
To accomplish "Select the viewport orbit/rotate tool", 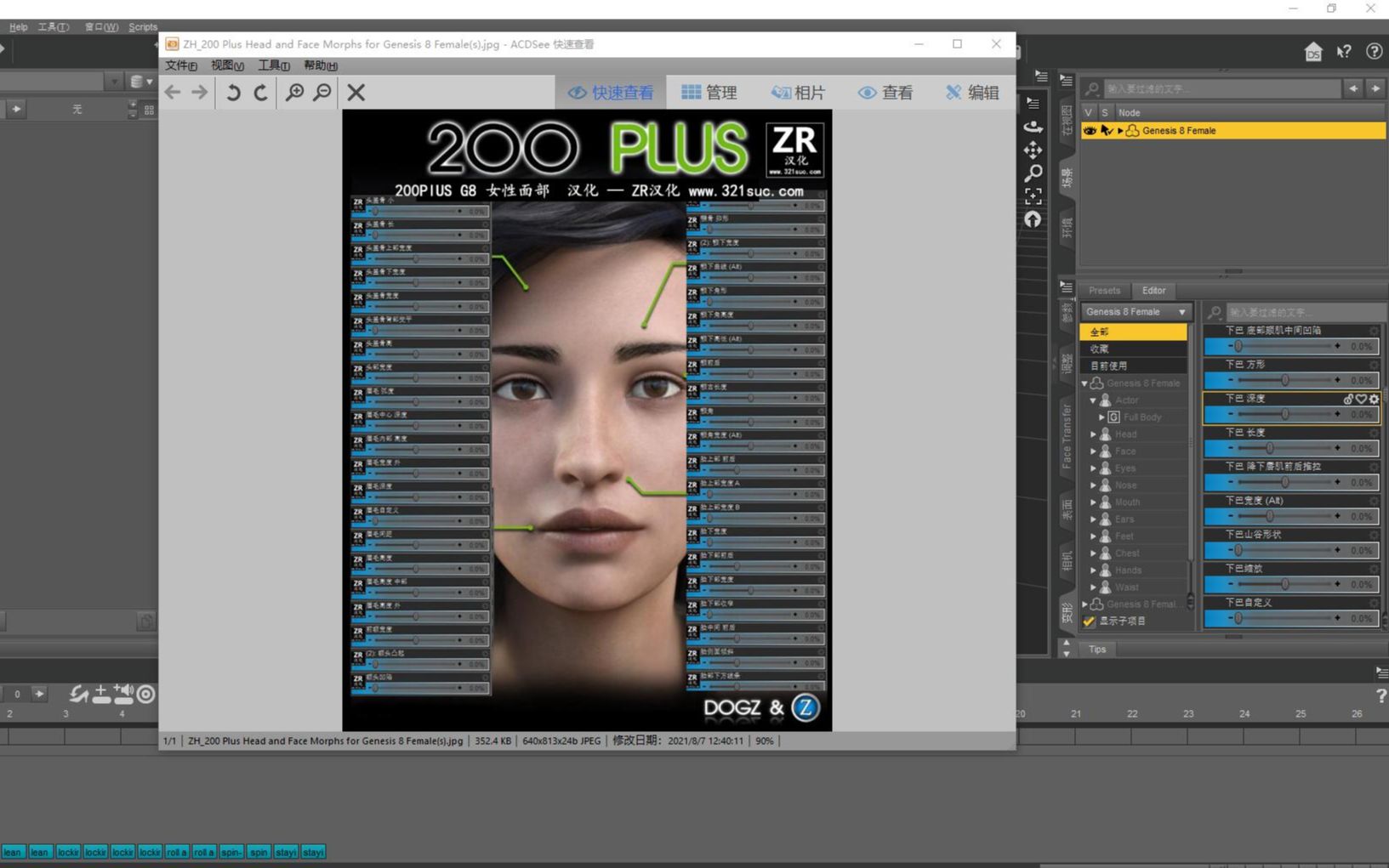I will (x=1033, y=127).
